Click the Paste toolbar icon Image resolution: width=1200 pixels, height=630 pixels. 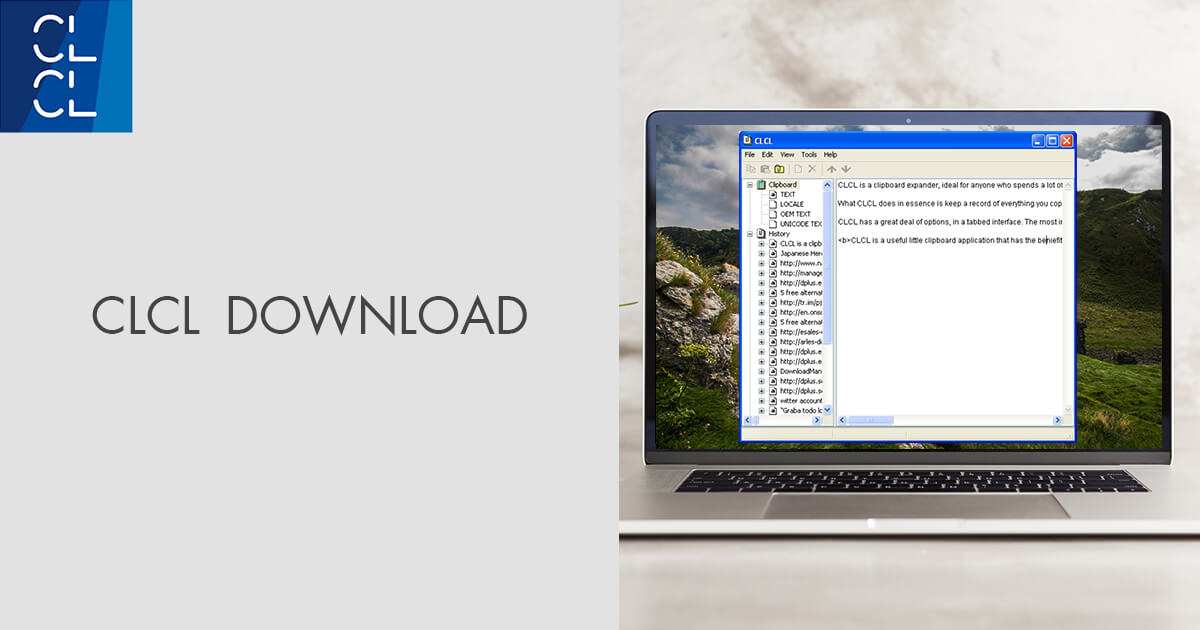pos(765,168)
